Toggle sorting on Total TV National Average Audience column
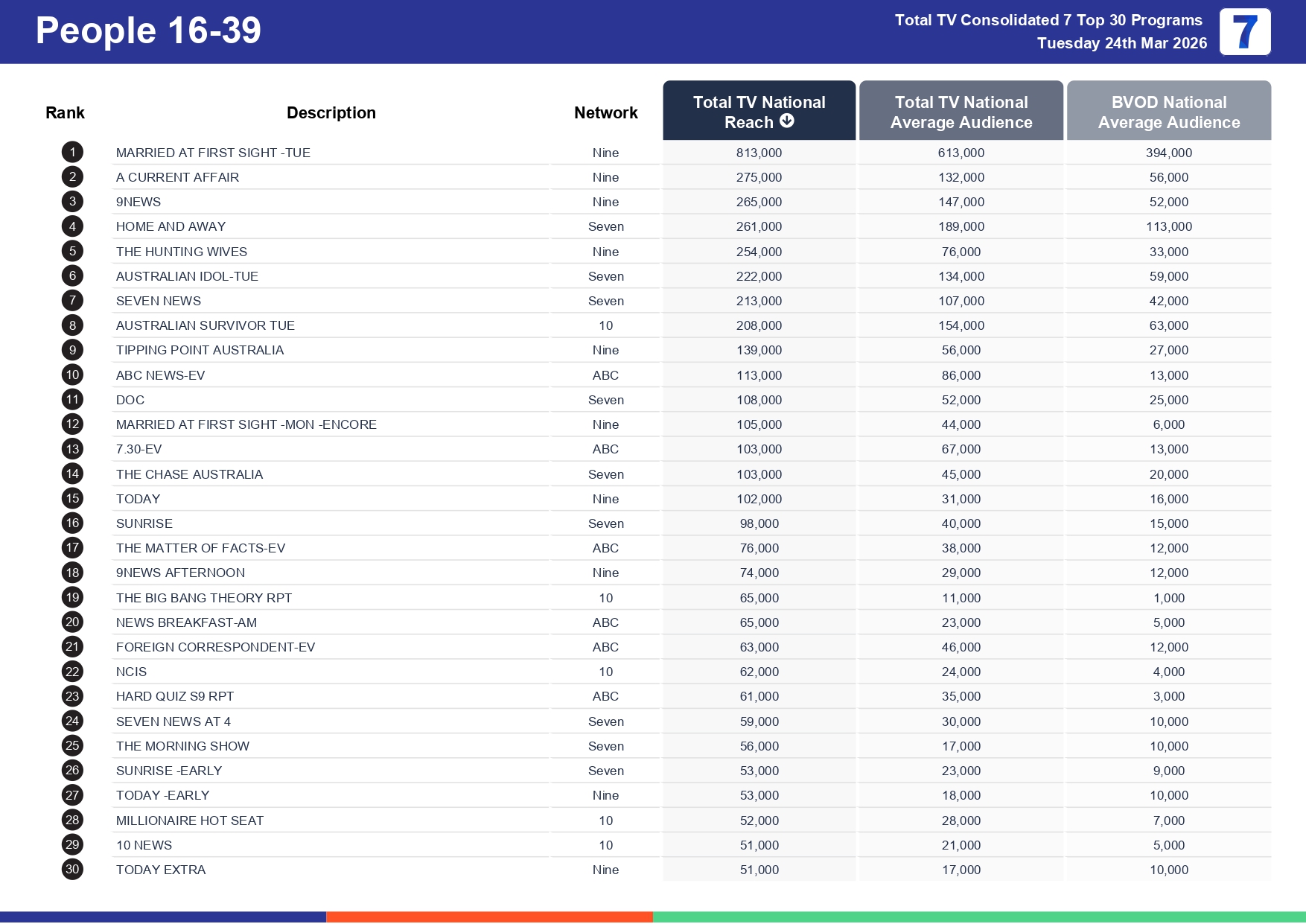Screen dimensions: 1306x924 [x=961, y=112]
